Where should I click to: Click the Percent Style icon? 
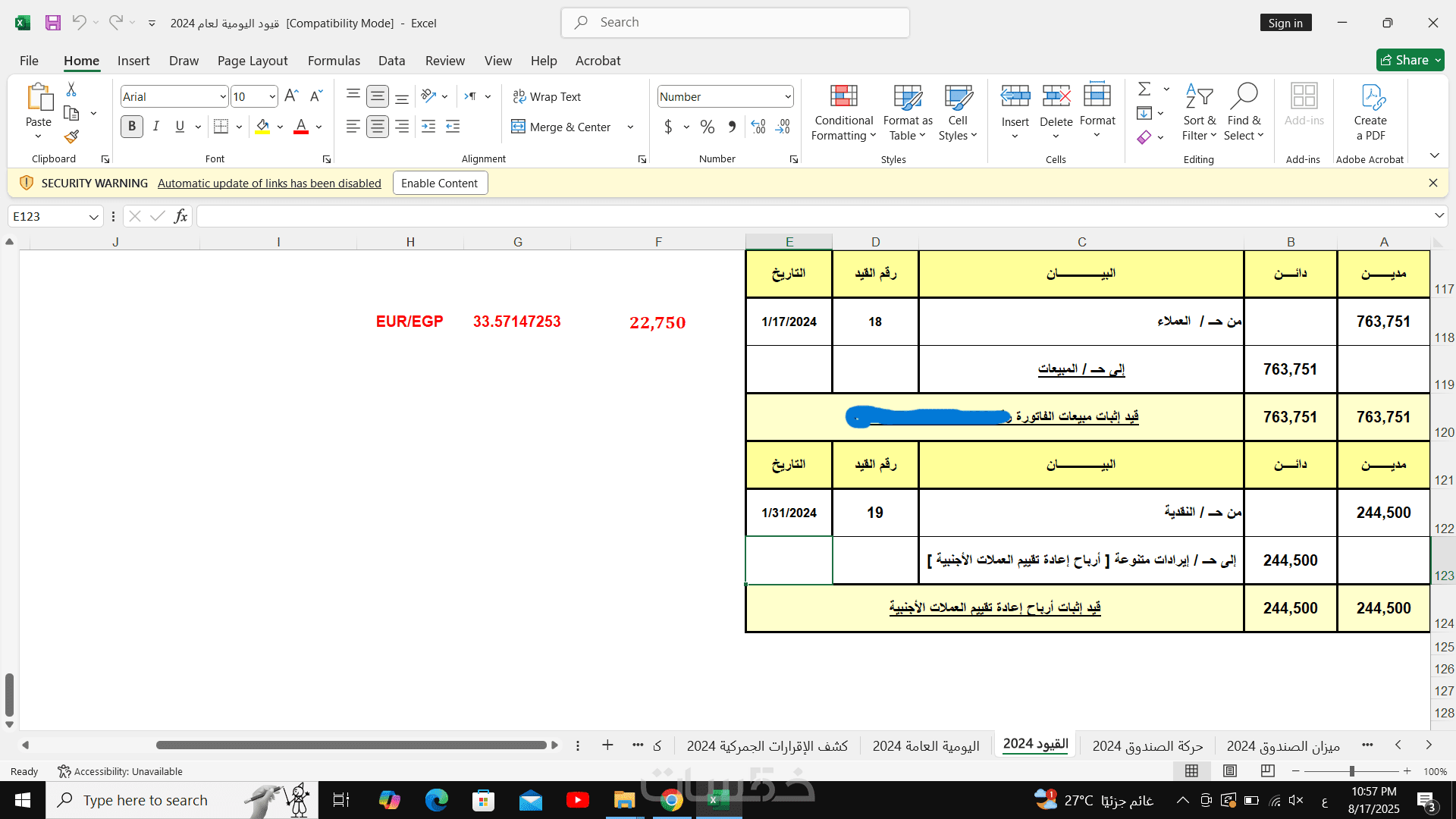click(x=708, y=127)
